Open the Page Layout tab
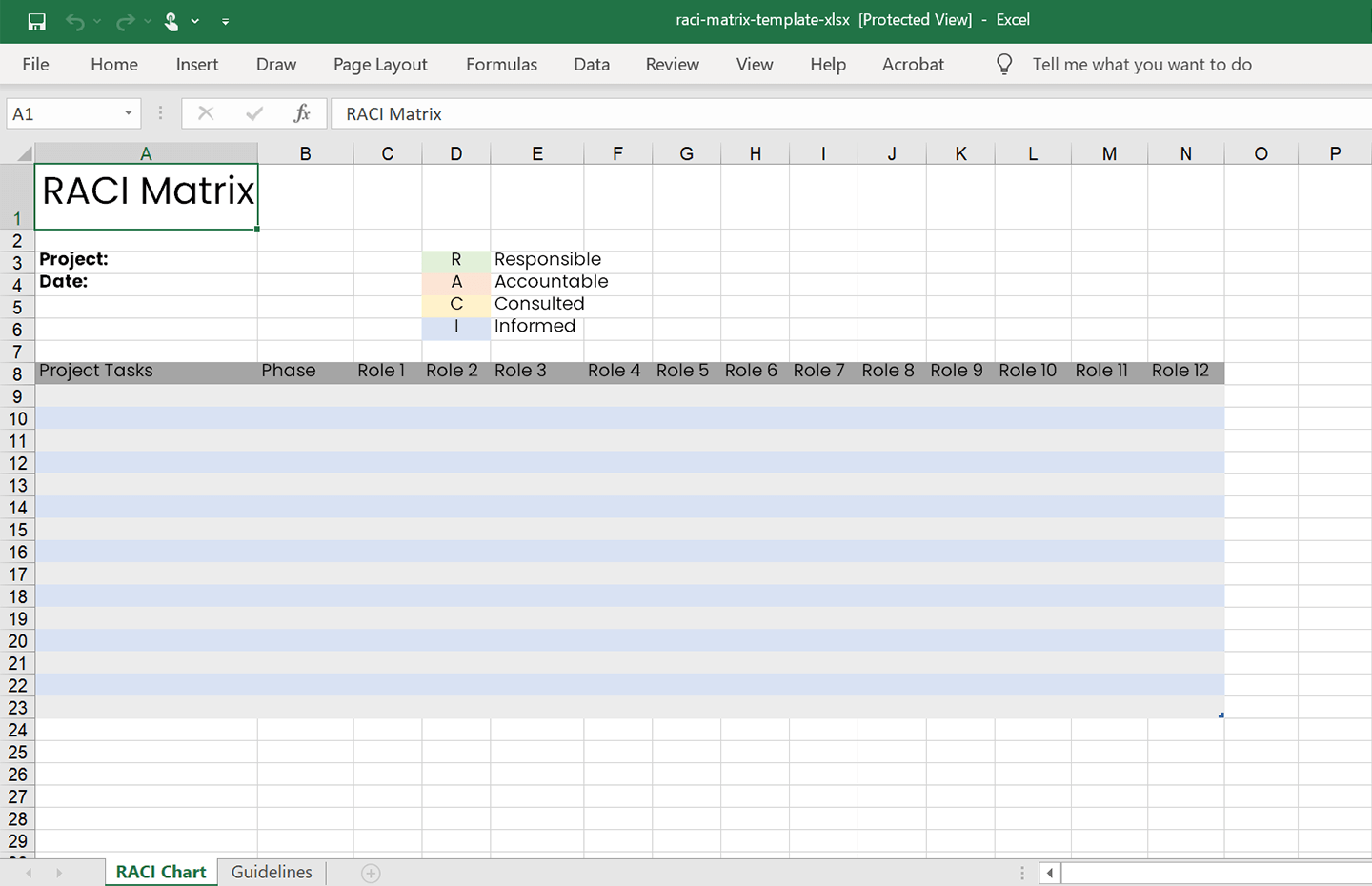1372x886 pixels. click(380, 64)
